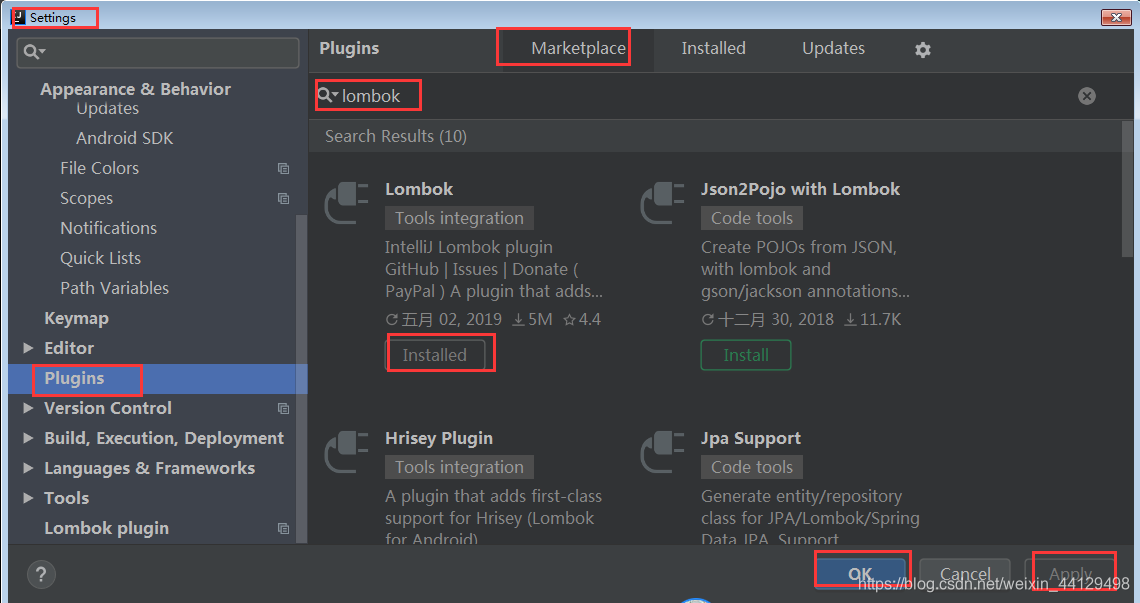Click the Code tools tag under Json2Pojo
This screenshot has height=603, width=1140.
(x=752, y=218)
